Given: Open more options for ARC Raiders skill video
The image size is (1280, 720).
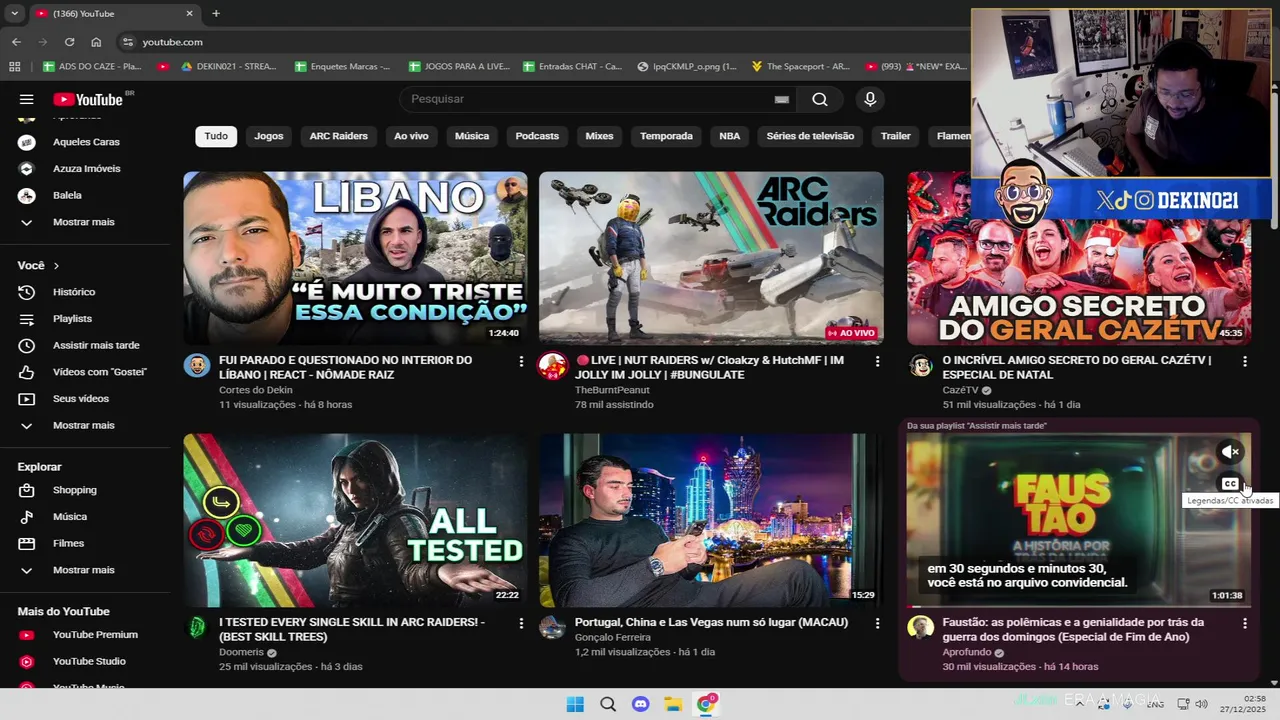Looking at the screenshot, I should (x=521, y=623).
